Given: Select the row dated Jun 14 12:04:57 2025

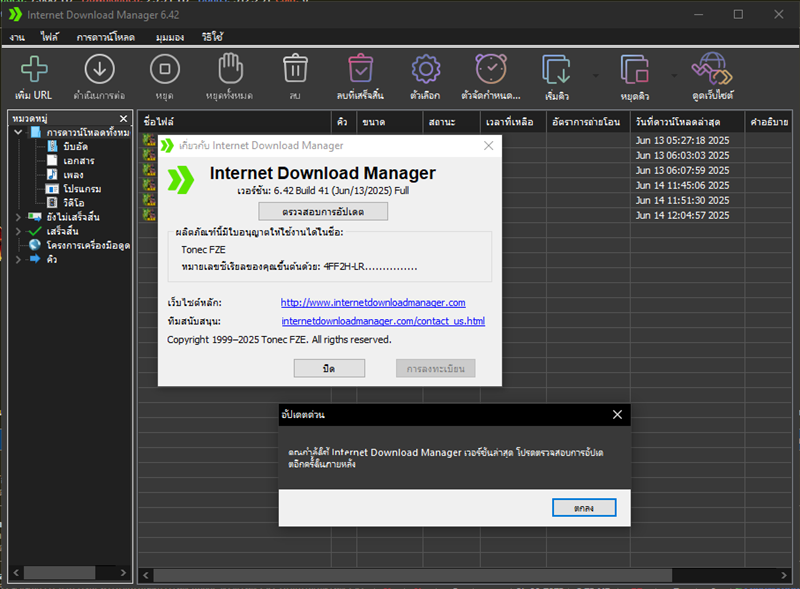Looking at the screenshot, I should pyautogui.click(x=682, y=215).
